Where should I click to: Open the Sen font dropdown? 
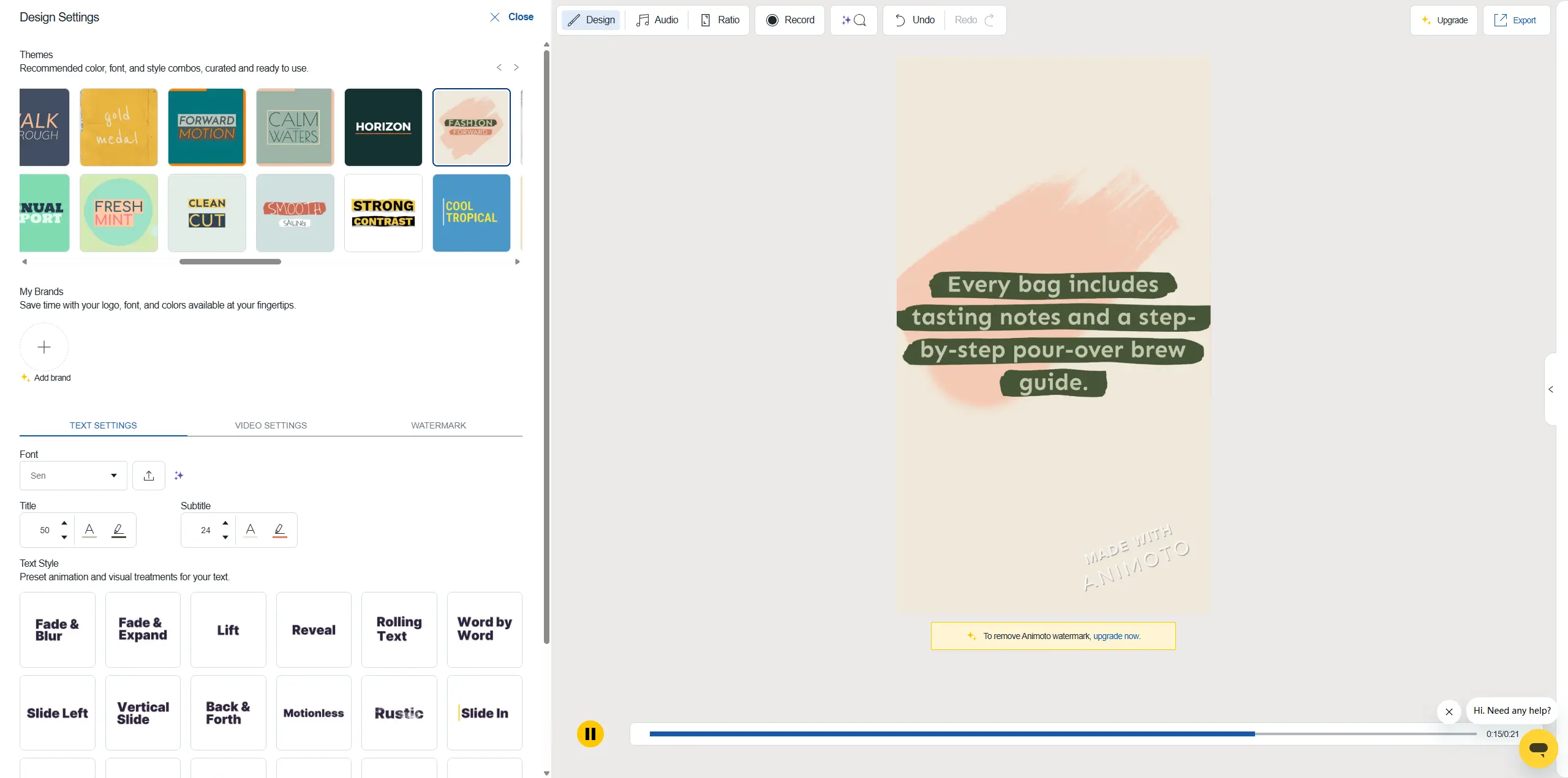pos(73,476)
